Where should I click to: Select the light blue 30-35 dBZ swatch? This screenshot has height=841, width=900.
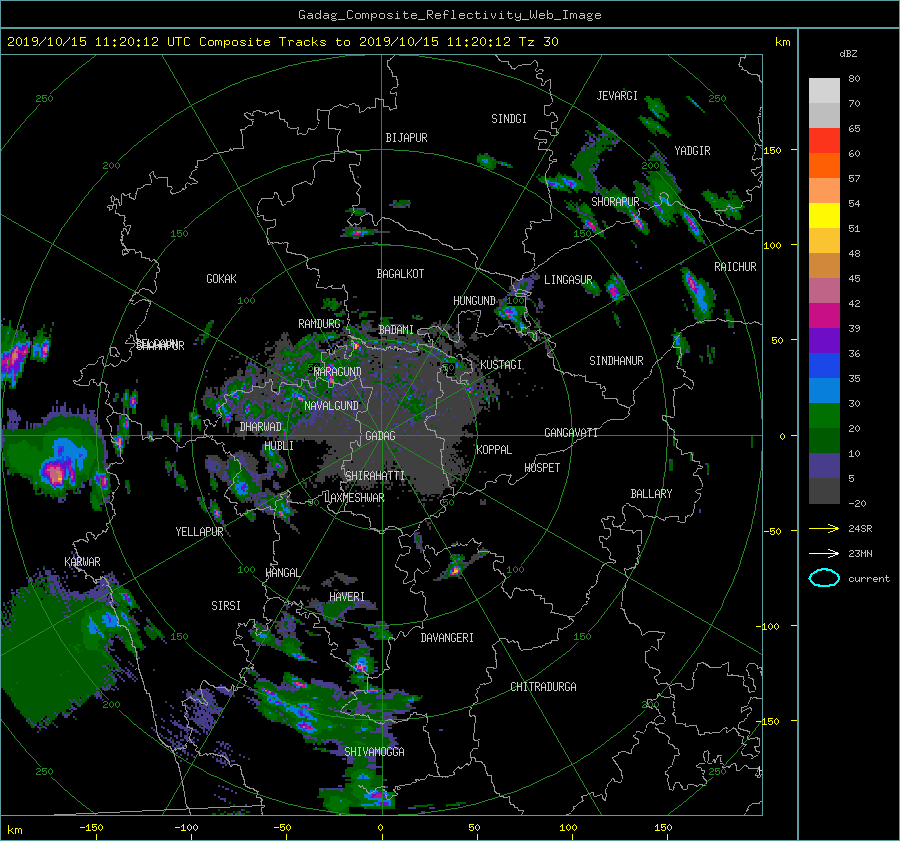[824, 391]
